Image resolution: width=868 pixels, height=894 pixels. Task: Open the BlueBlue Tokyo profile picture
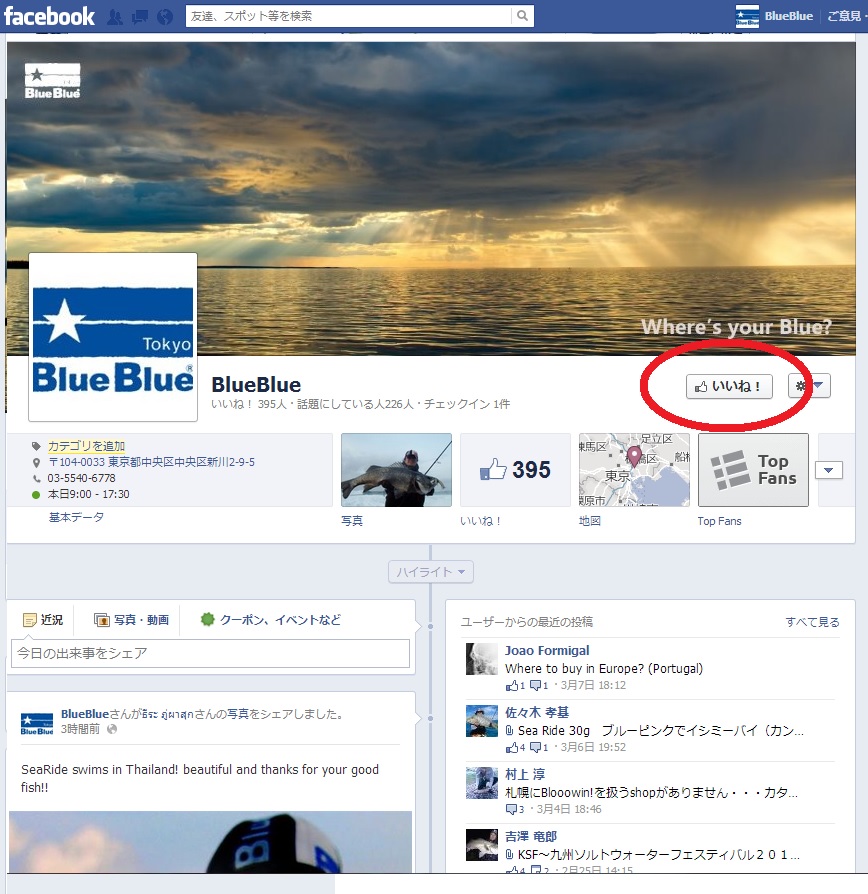(x=113, y=337)
